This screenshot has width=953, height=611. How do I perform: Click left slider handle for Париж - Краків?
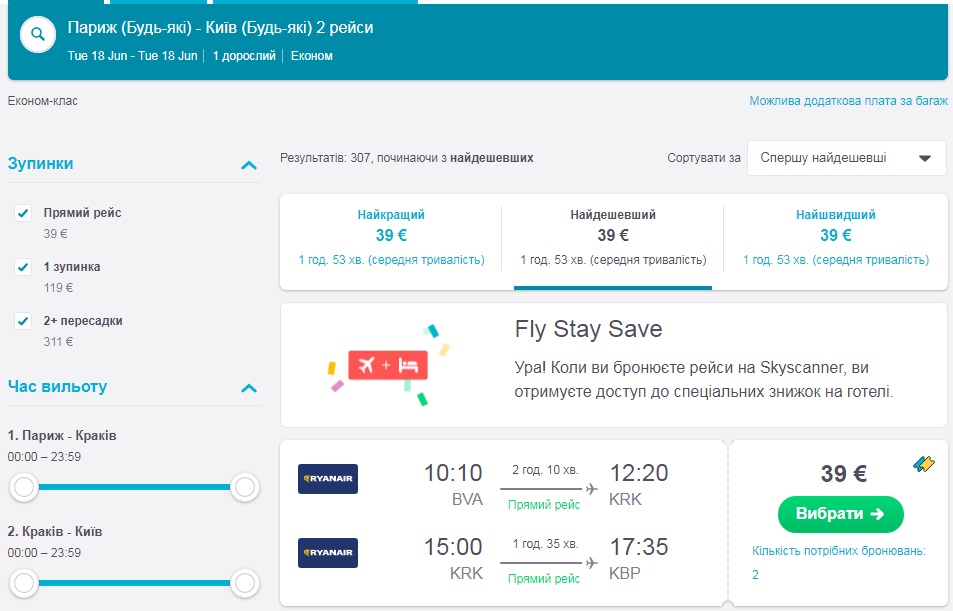[x=24, y=488]
